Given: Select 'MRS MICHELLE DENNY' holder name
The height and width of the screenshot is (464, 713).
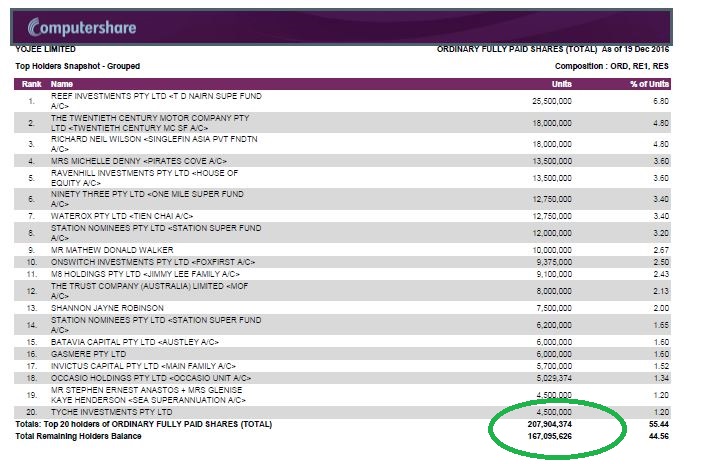Looking at the screenshot, I should pos(139,161).
